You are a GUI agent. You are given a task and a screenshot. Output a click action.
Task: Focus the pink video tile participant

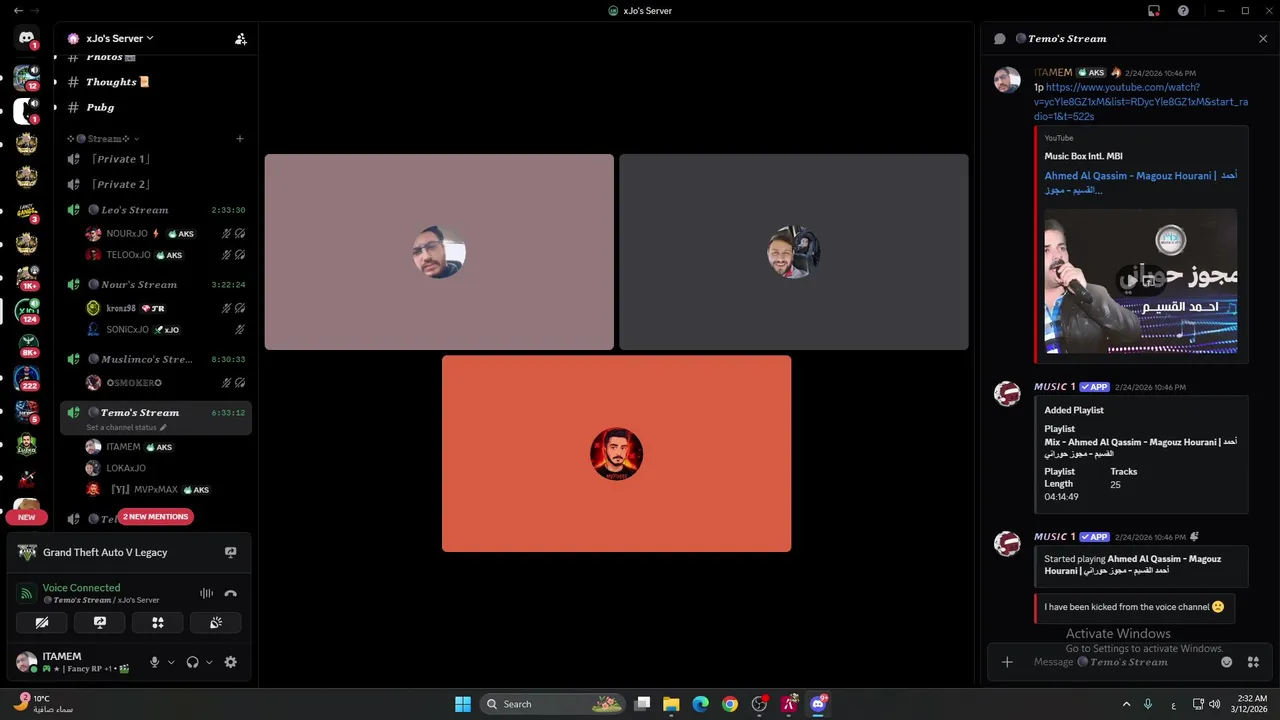[x=439, y=252]
